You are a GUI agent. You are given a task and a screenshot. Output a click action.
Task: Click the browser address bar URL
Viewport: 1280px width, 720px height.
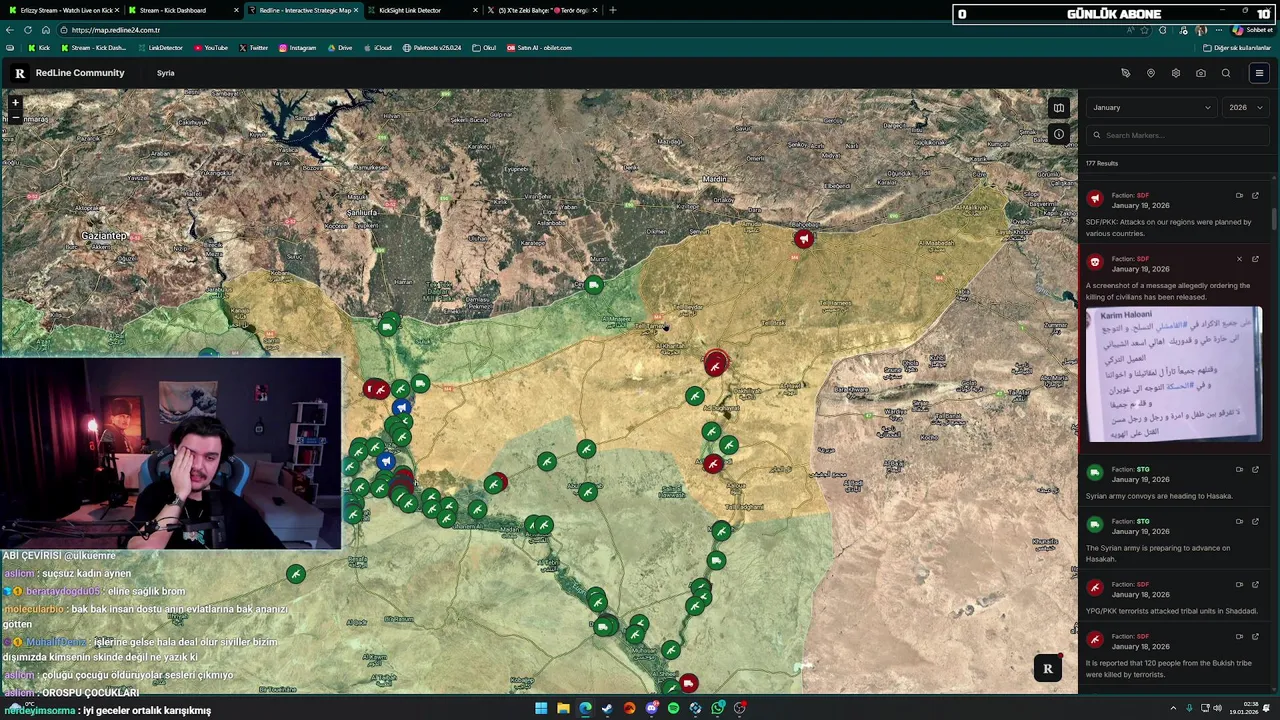pyautogui.click(x=115, y=30)
